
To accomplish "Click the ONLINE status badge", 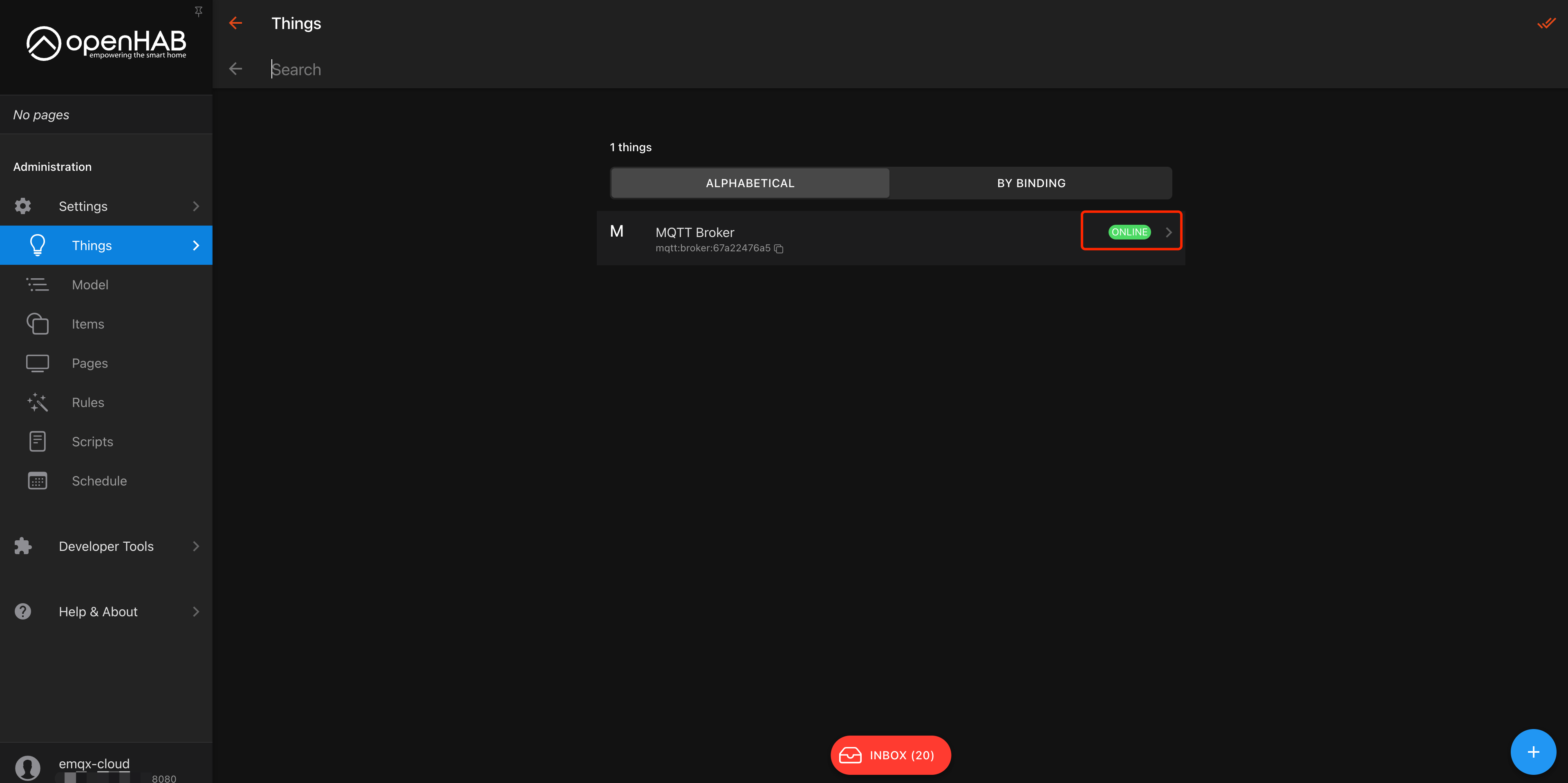I will click(x=1130, y=231).
